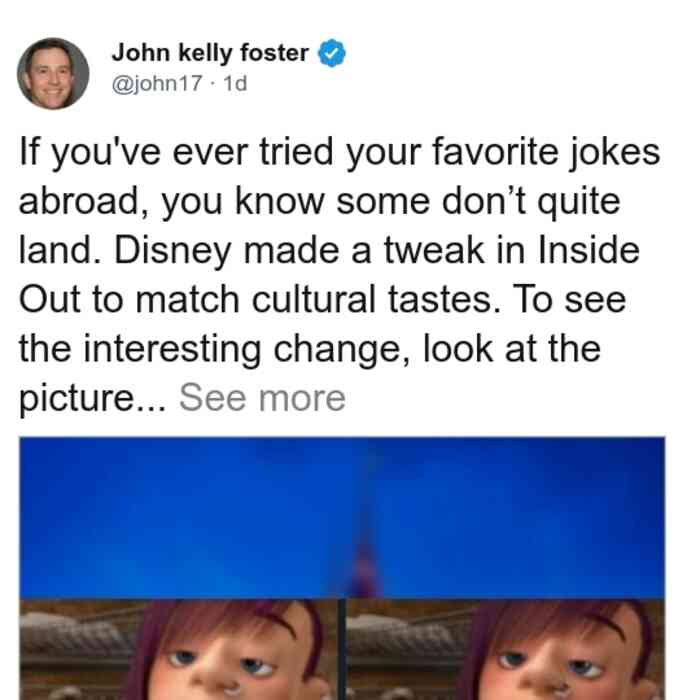Screen dimensions: 700x700
Task: Click the word "Disney" in the post text
Action: 173,251
